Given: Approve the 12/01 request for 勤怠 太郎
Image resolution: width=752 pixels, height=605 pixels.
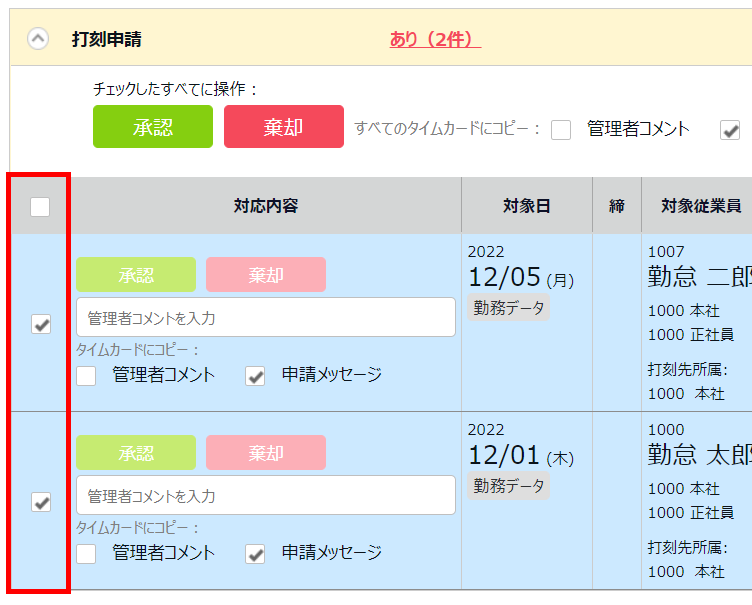Looking at the screenshot, I should [136, 453].
